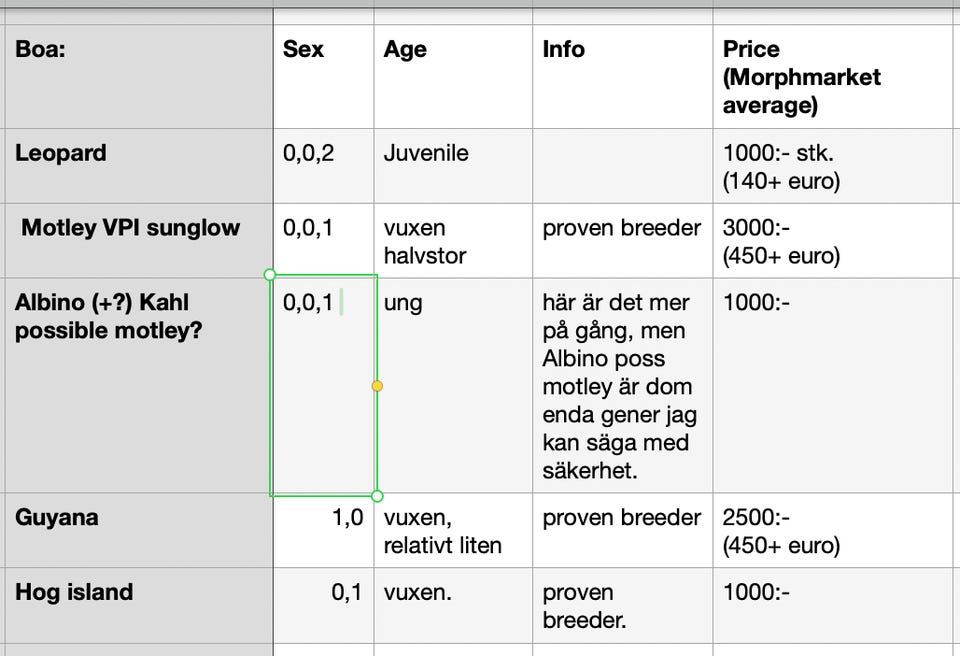Click the "Age" header cell
This screenshot has width=960, height=656.
pos(452,76)
